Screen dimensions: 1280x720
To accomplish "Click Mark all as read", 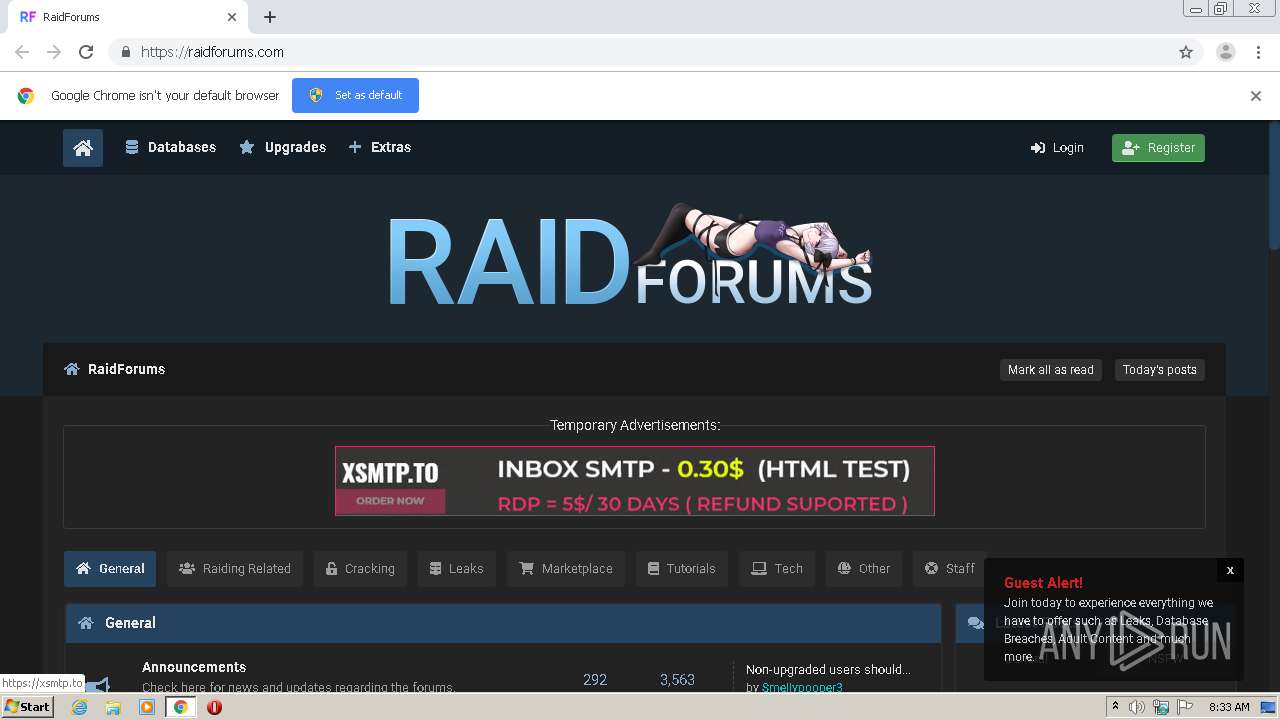I will click(1050, 370).
